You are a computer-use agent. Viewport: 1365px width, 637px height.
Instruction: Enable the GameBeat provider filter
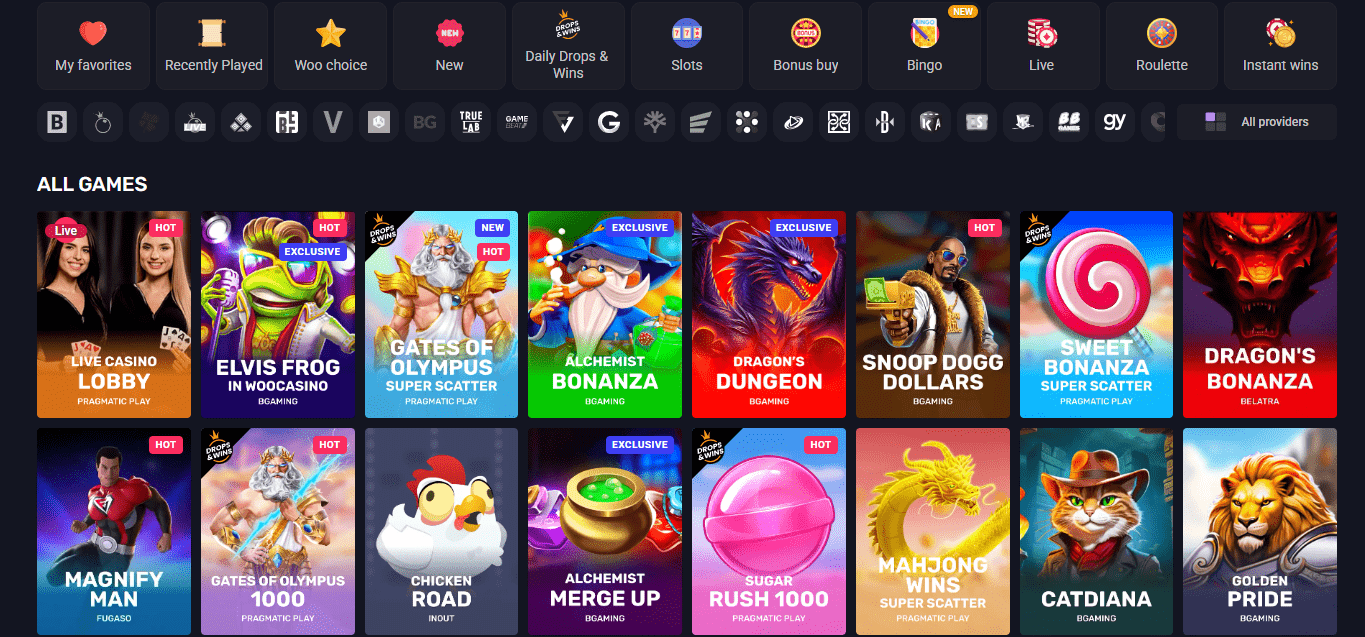(516, 121)
